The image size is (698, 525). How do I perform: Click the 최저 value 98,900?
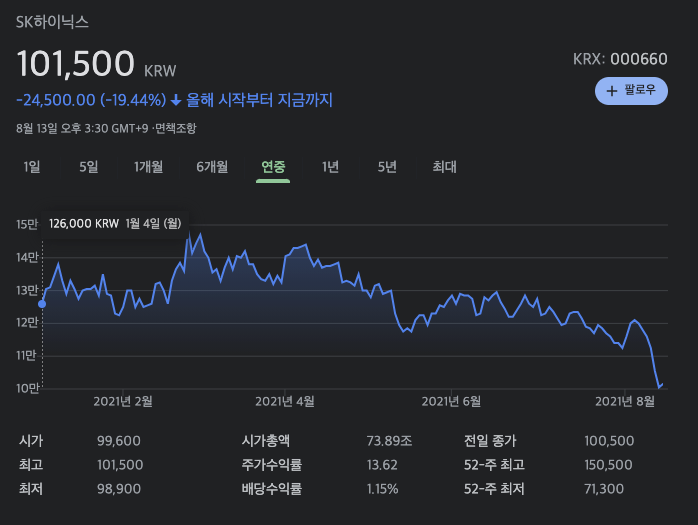point(119,489)
